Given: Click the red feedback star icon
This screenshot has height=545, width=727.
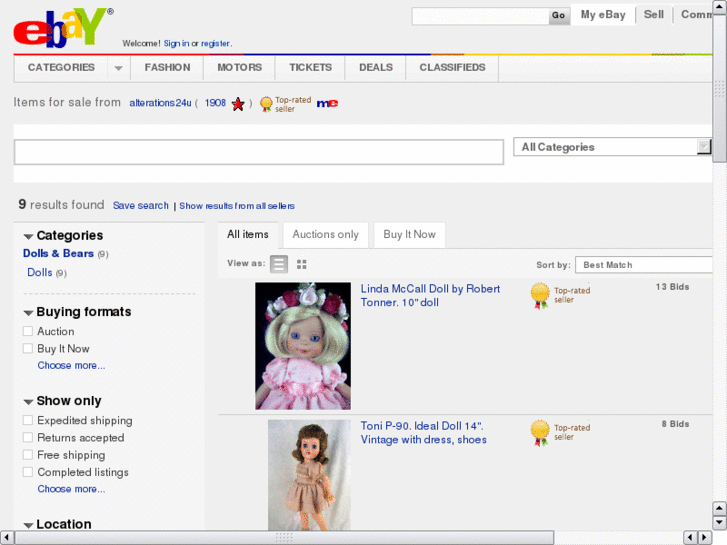Looking at the screenshot, I should point(238,104).
